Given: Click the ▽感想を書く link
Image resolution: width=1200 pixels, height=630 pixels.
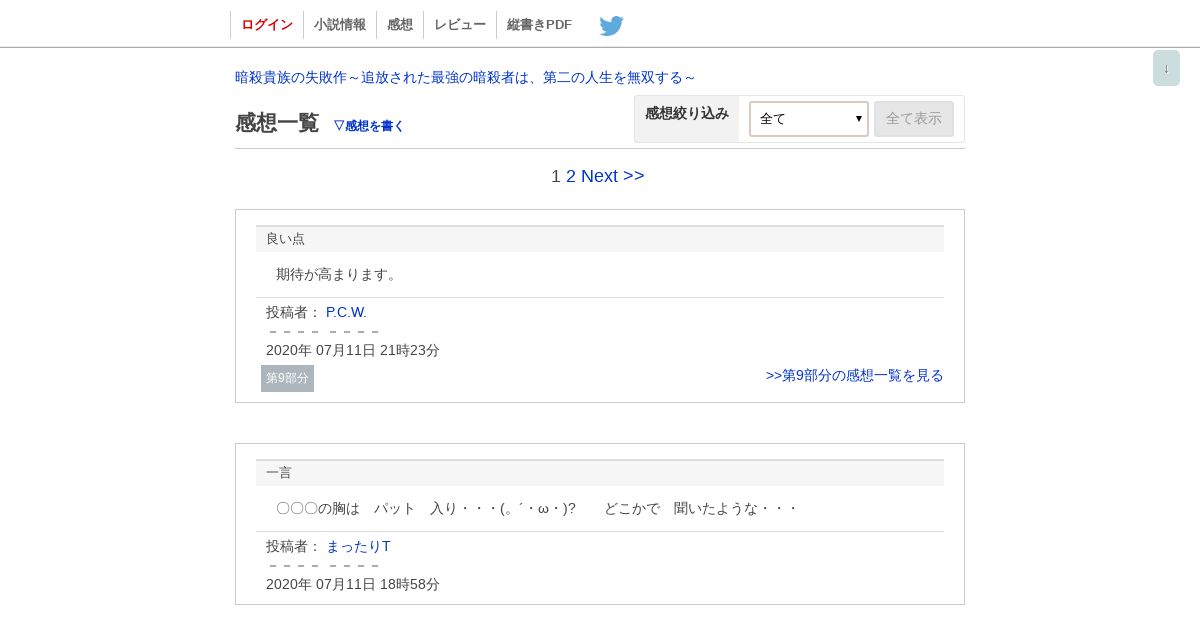Looking at the screenshot, I should (369, 126).
